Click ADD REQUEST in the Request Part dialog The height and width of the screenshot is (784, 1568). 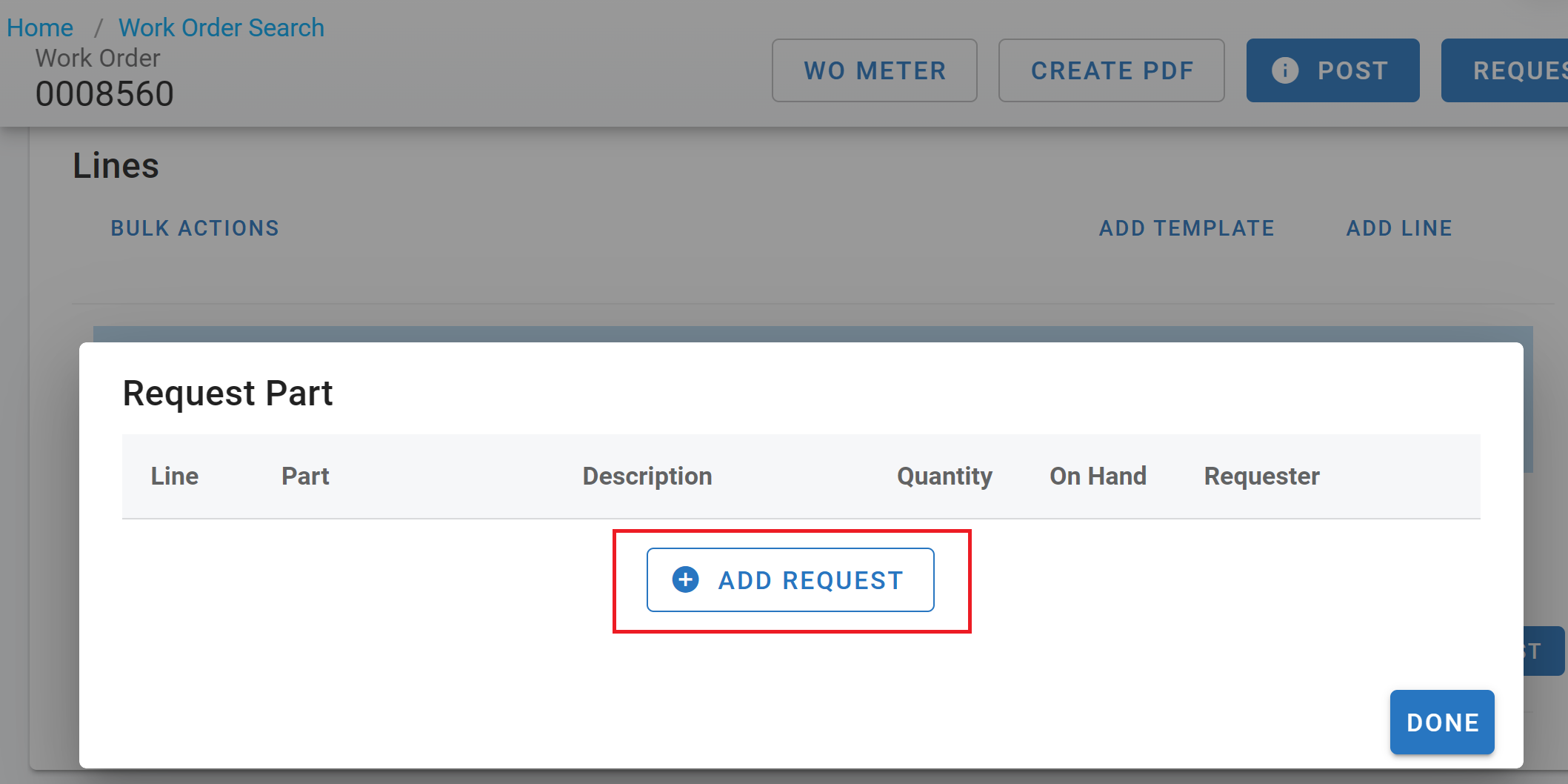coord(790,579)
